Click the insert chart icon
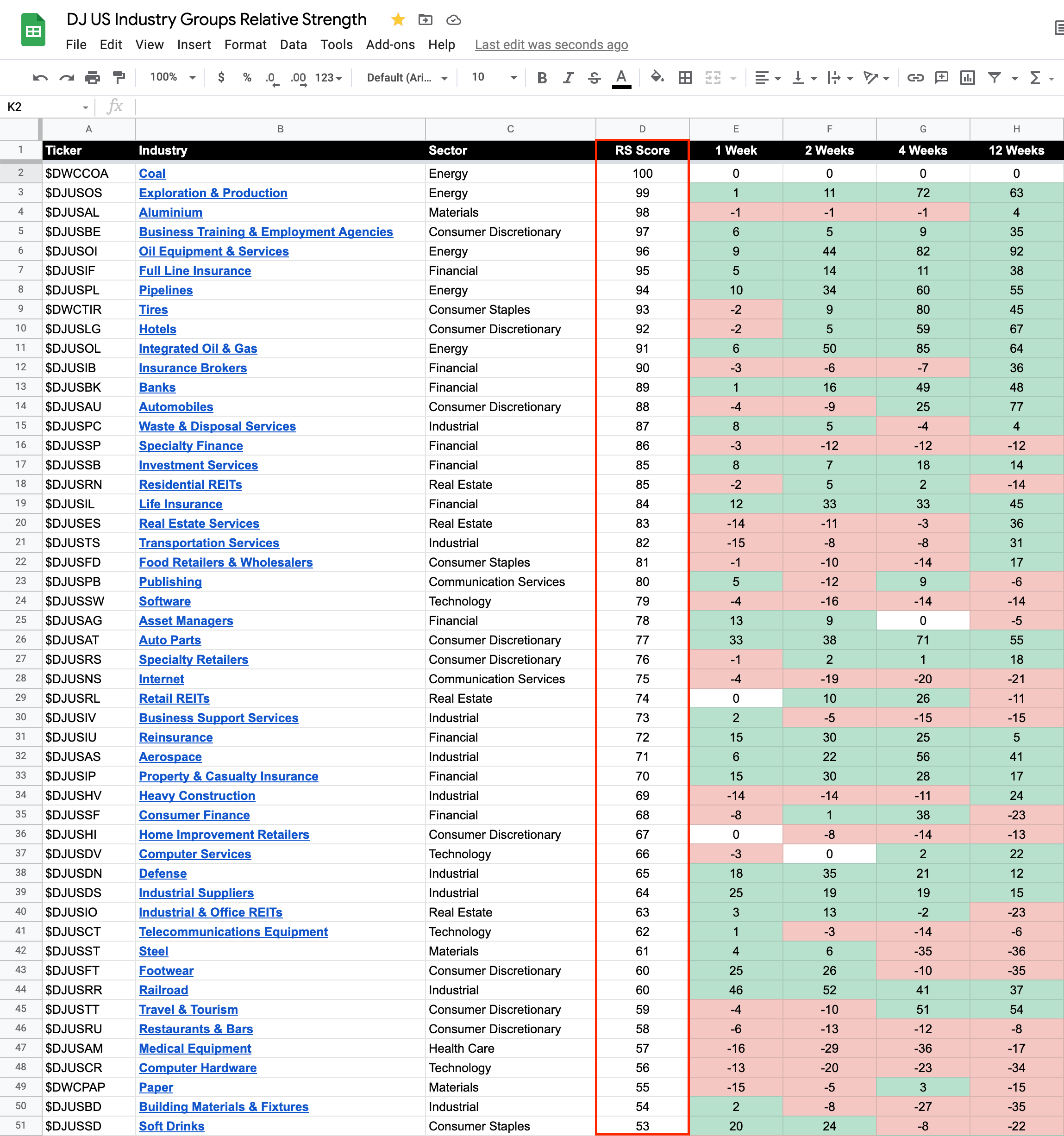This screenshot has height=1136, width=1064. pos(967,78)
